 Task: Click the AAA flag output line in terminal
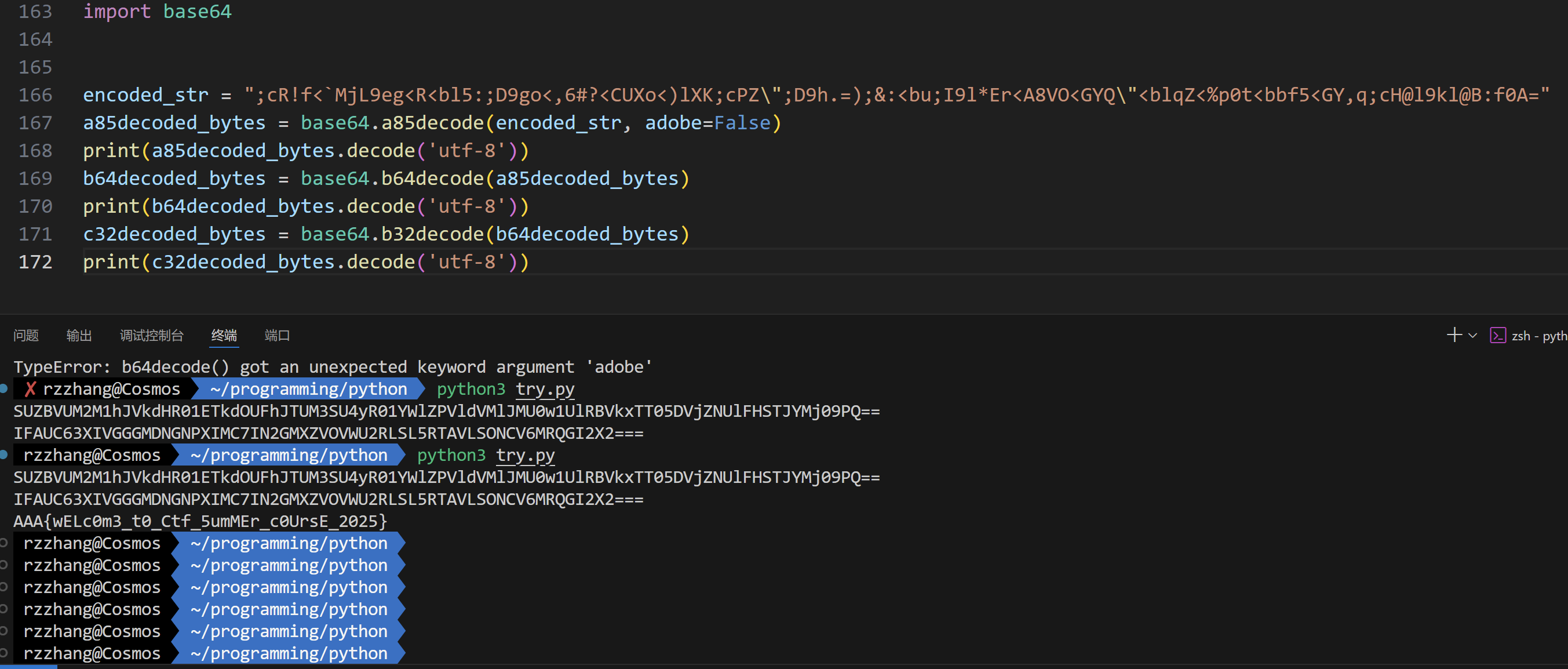200,521
